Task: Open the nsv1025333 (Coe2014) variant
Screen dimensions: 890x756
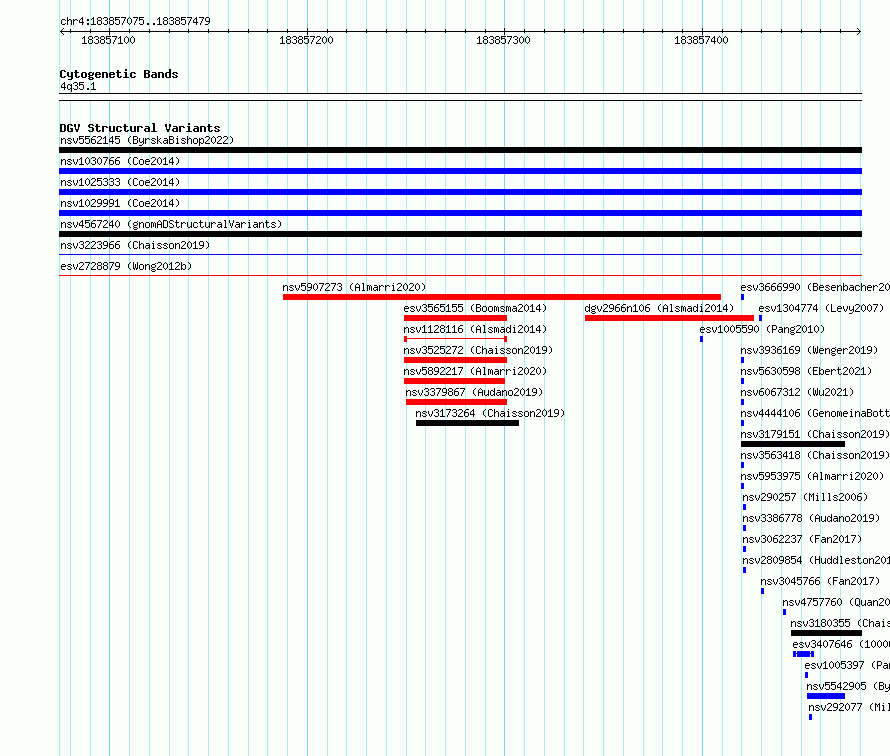Action: click(120, 182)
